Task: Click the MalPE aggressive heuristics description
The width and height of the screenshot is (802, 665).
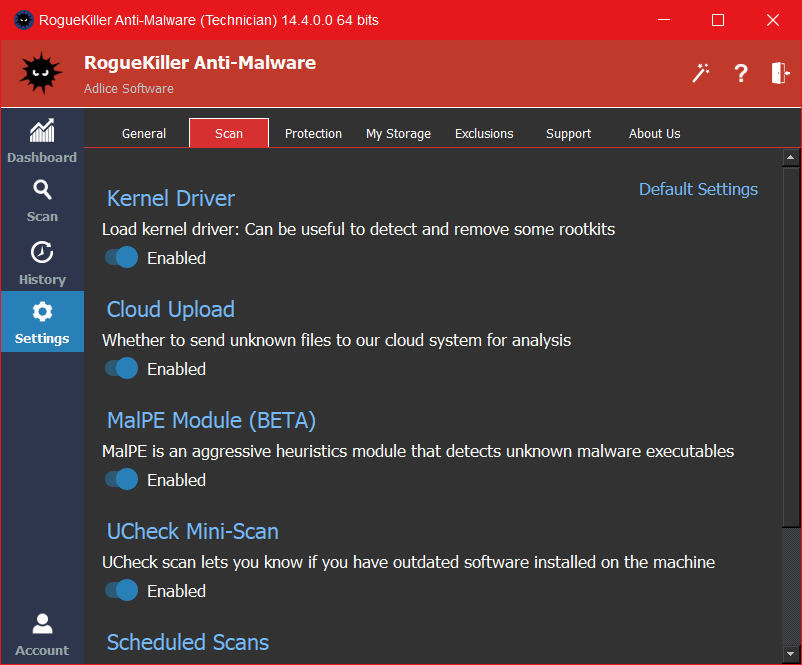Action: [x=418, y=451]
